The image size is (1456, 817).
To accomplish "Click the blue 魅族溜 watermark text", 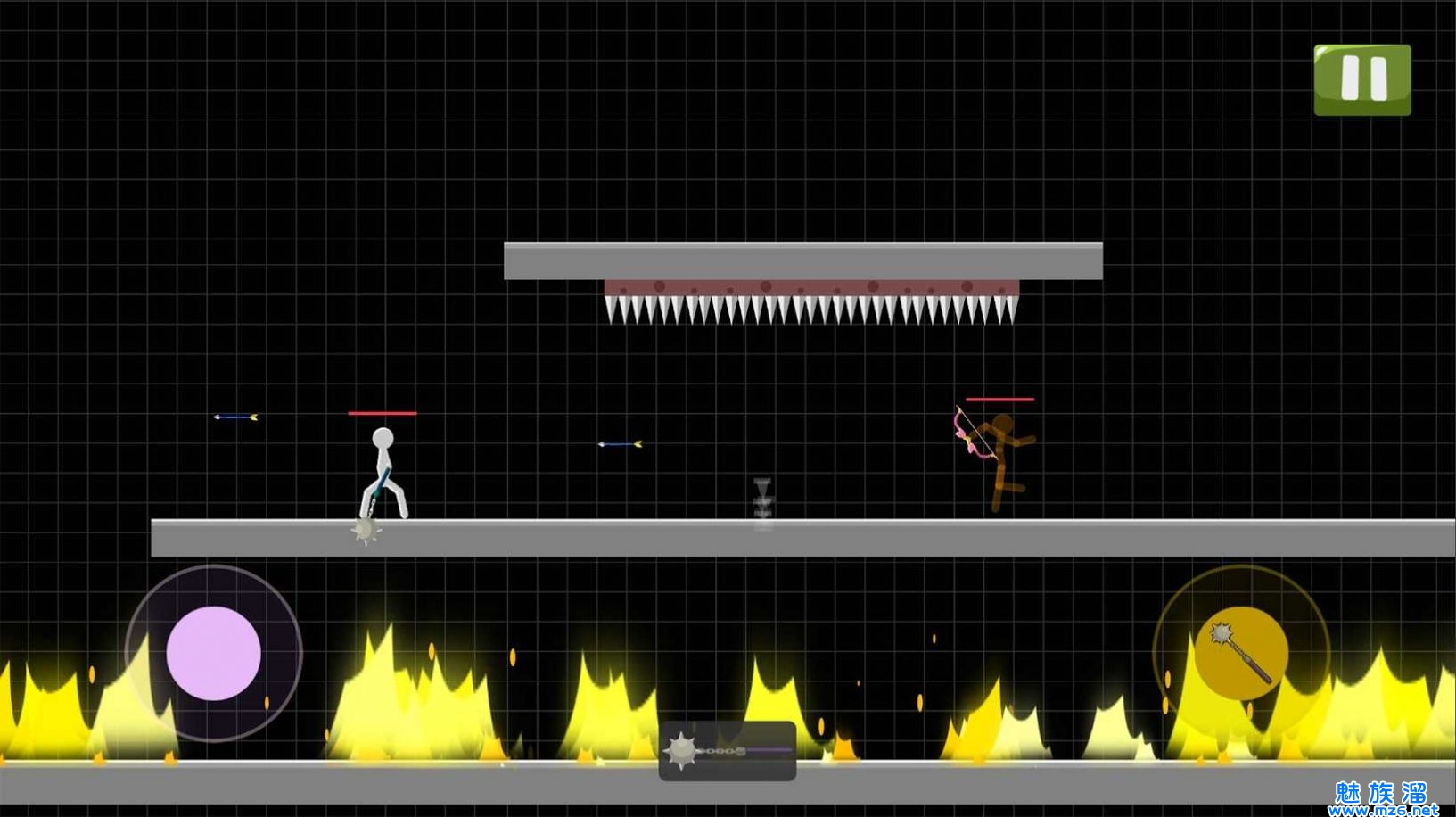I will point(1381,791).
